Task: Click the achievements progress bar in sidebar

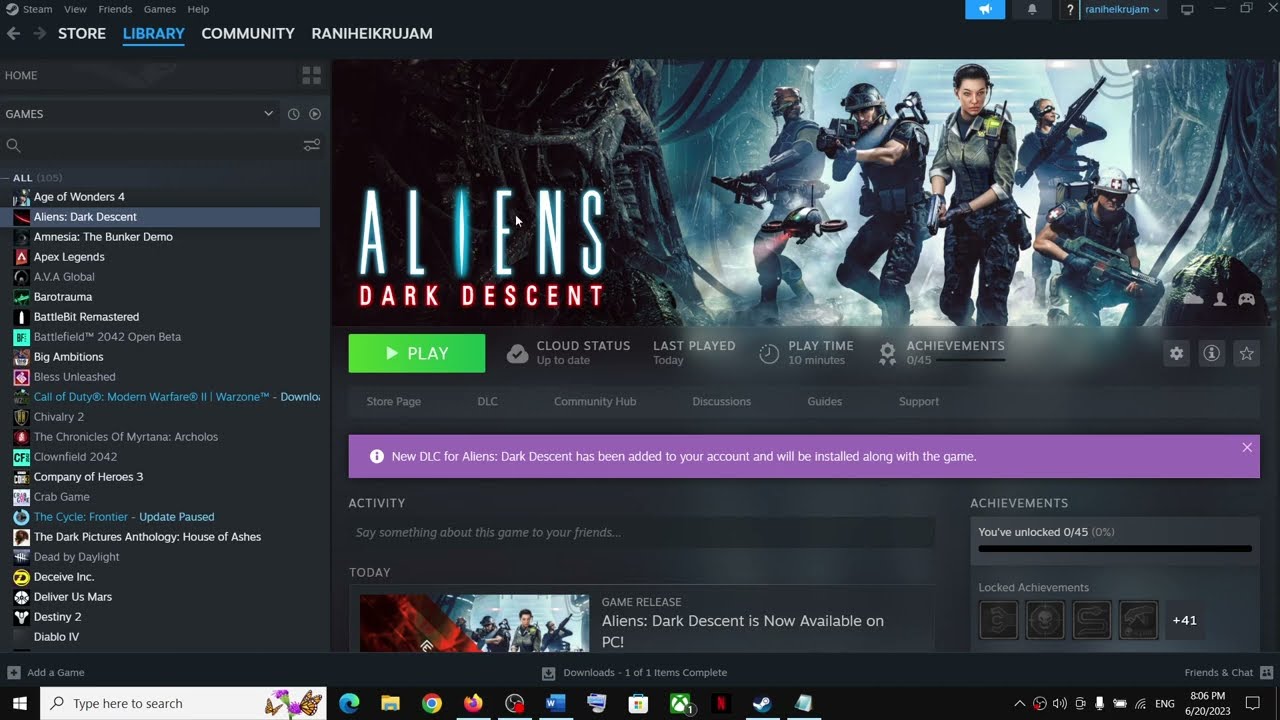Action: pos(1115,549)
